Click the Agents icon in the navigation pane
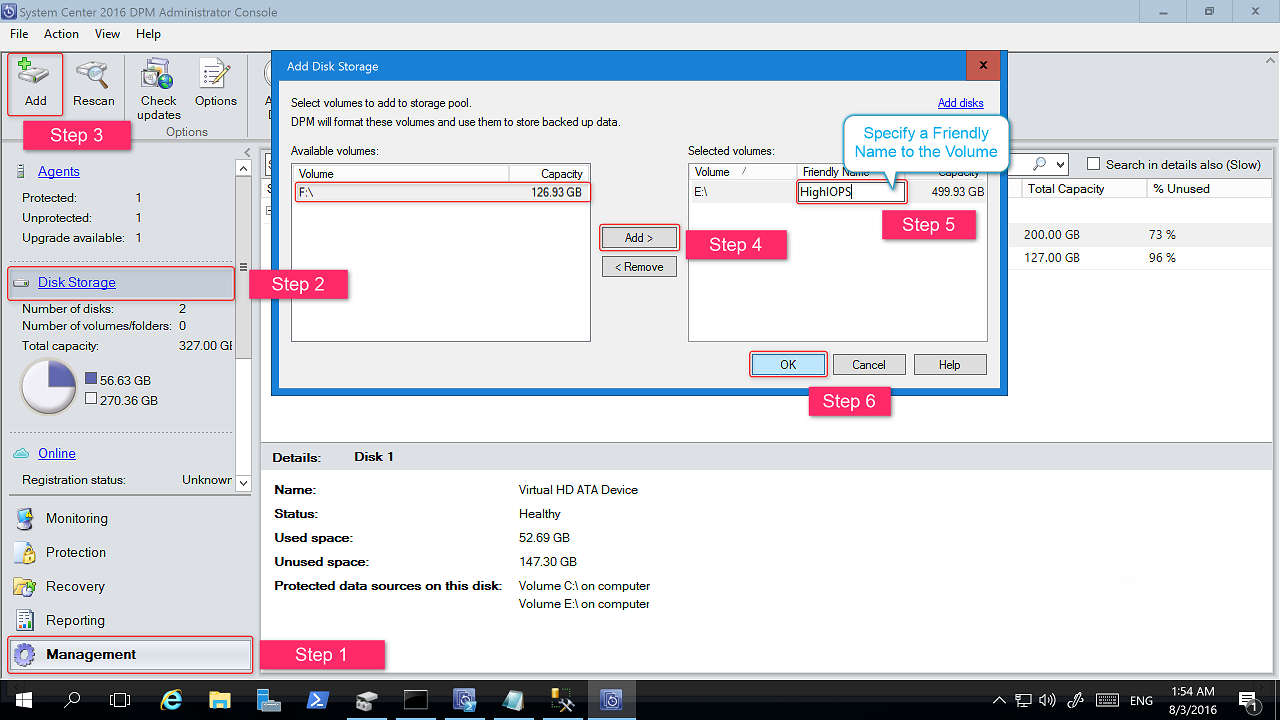The image size is (1280, 720). click(20, 171)
